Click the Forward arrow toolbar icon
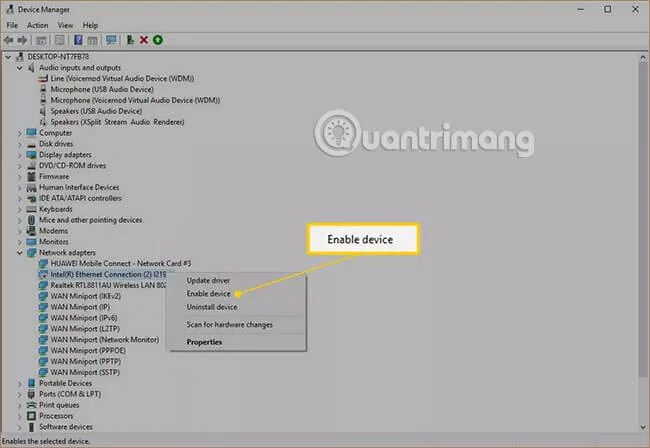This screenshot has width=650, height=448. 22,40
